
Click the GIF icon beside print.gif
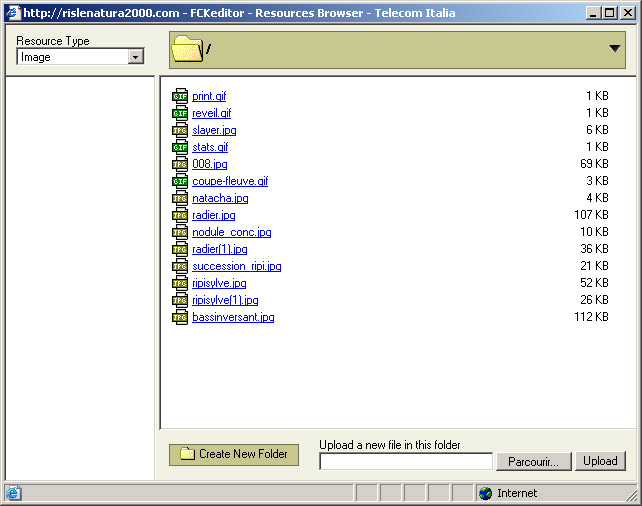(x=180, y=96)
